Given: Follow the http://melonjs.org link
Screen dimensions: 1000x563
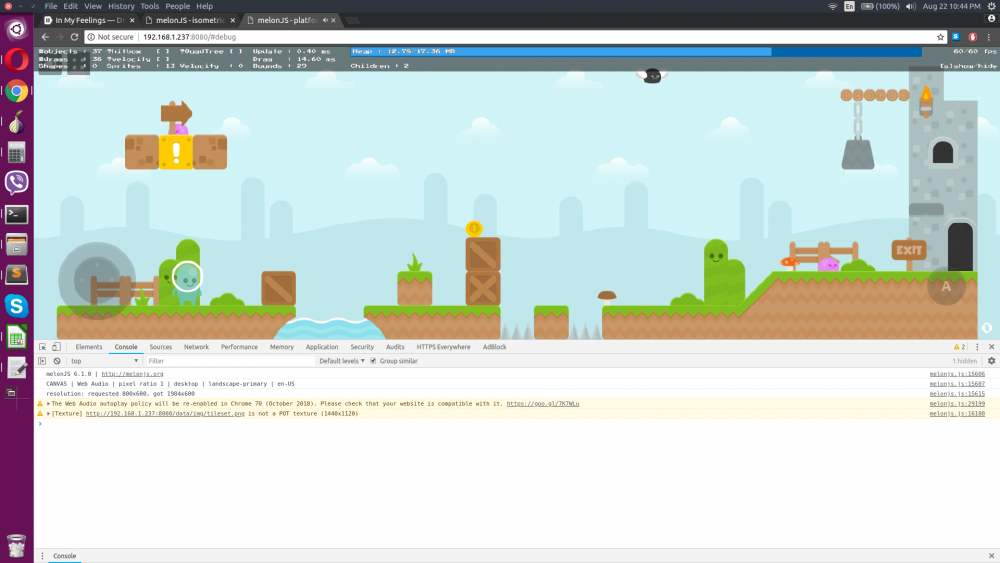Looking at the screenshot, I should pyautogui.click(x=132, y=374).
